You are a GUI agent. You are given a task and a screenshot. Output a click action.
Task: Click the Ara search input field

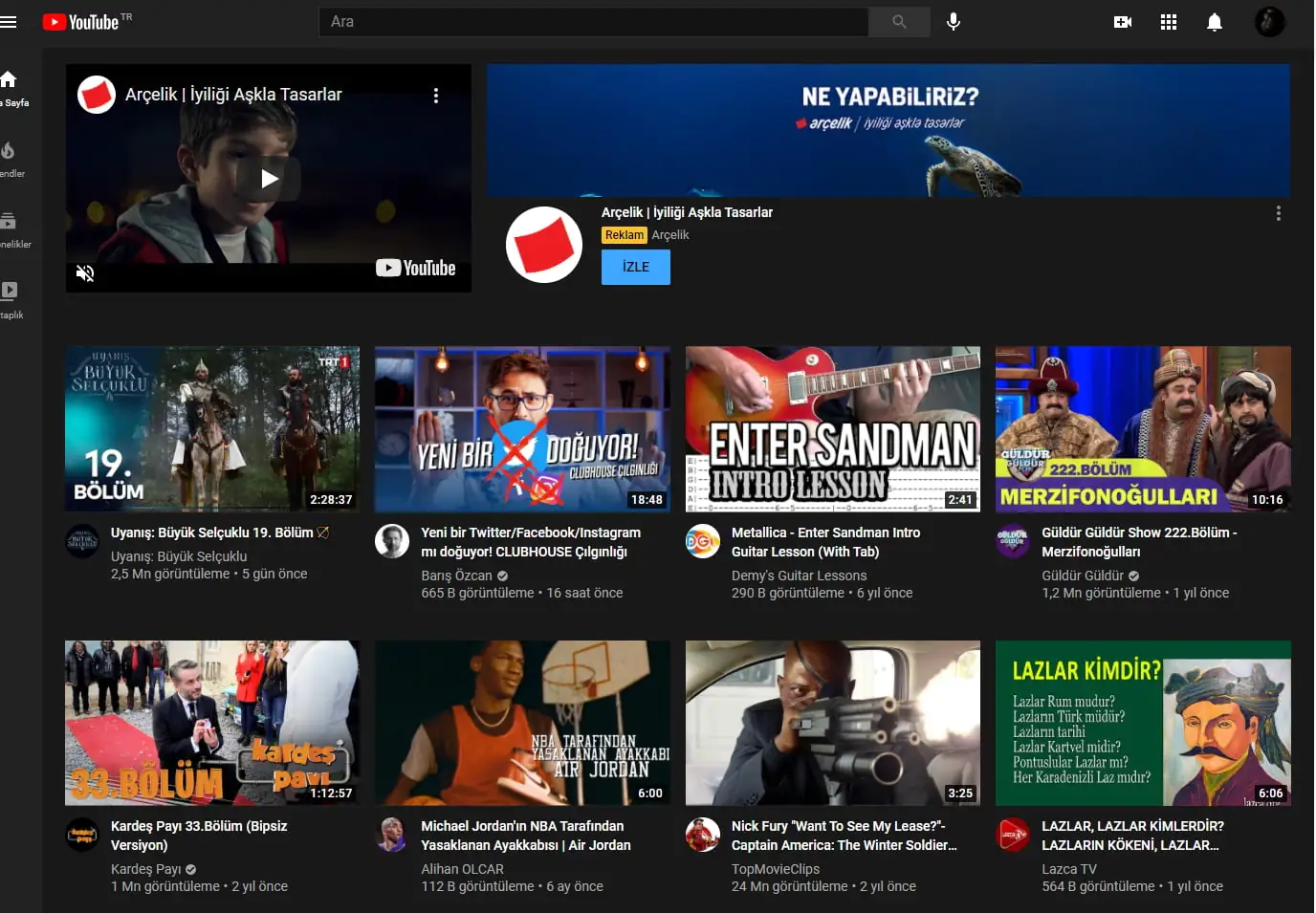pyautogui.click(x=593, y=21)
